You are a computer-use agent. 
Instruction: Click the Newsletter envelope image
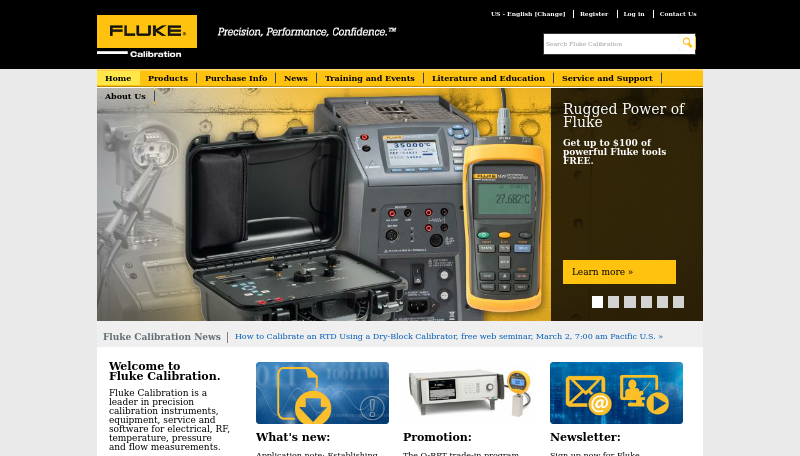click(616, 393)
